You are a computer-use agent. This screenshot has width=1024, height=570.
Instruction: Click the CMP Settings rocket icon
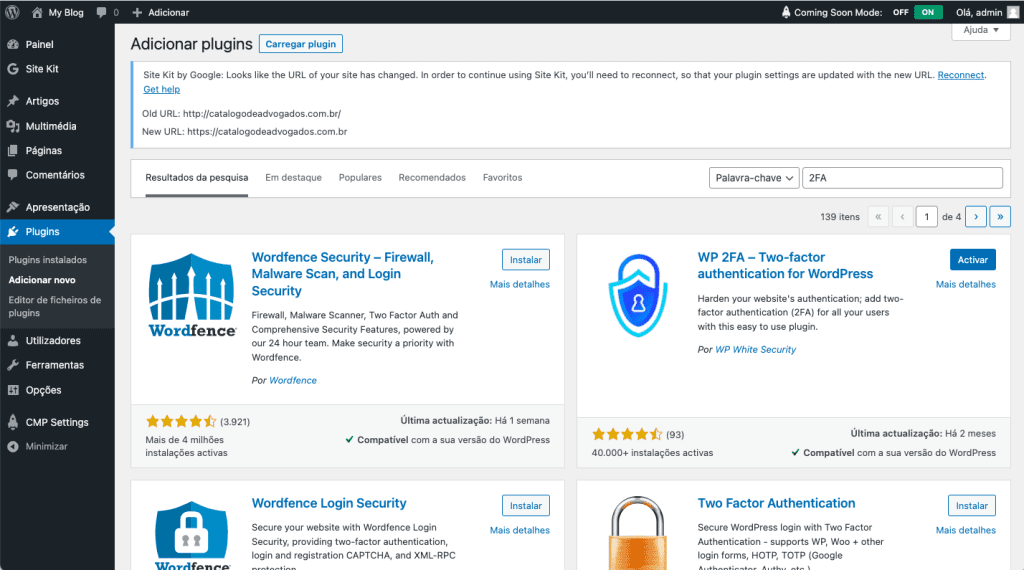[x=13, y=422]
